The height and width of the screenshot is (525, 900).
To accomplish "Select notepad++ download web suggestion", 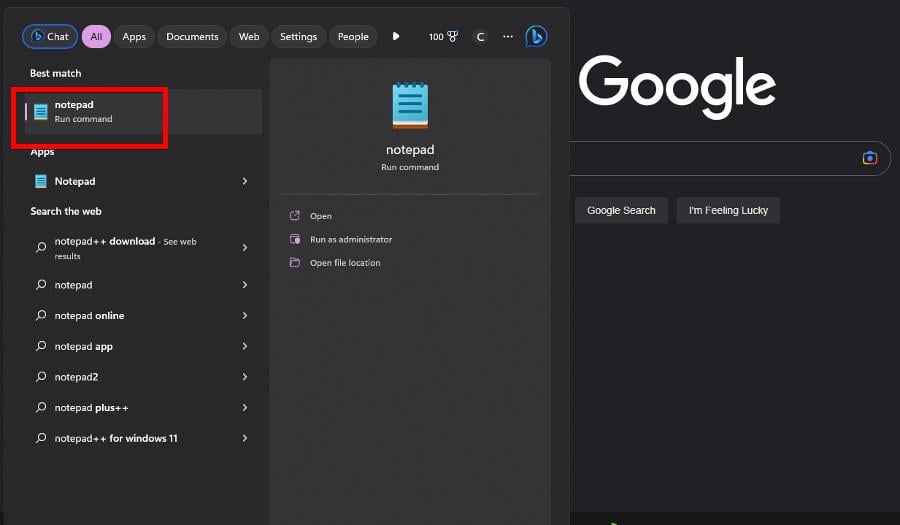I will pyautogui.click(x=143, y=248).
